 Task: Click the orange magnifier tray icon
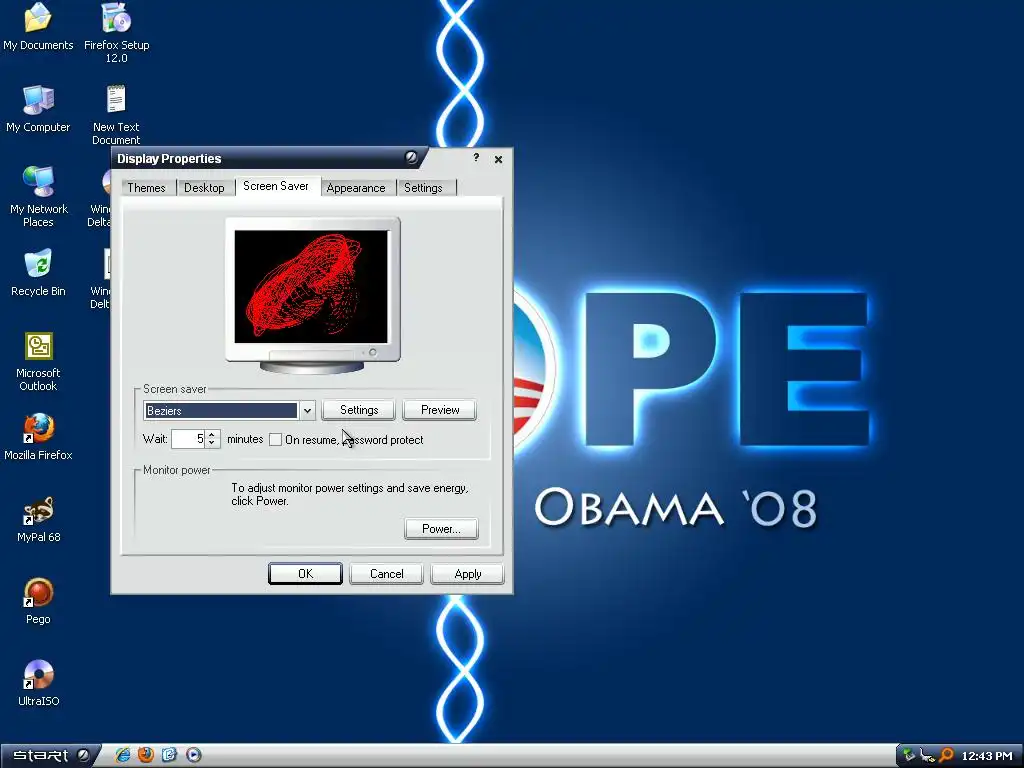click(946, 756)
